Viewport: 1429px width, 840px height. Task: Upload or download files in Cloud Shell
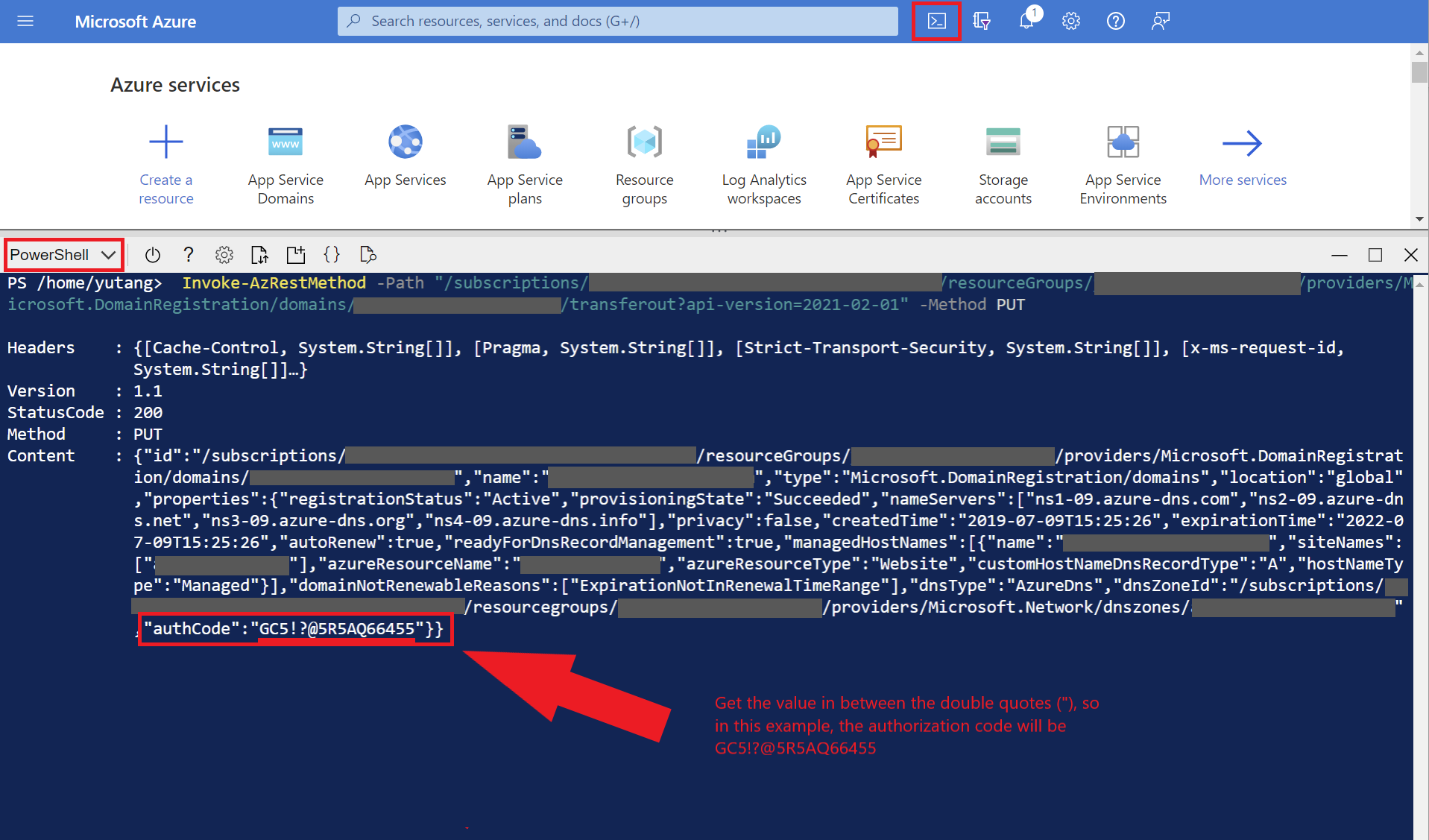[x=259, y=254]
